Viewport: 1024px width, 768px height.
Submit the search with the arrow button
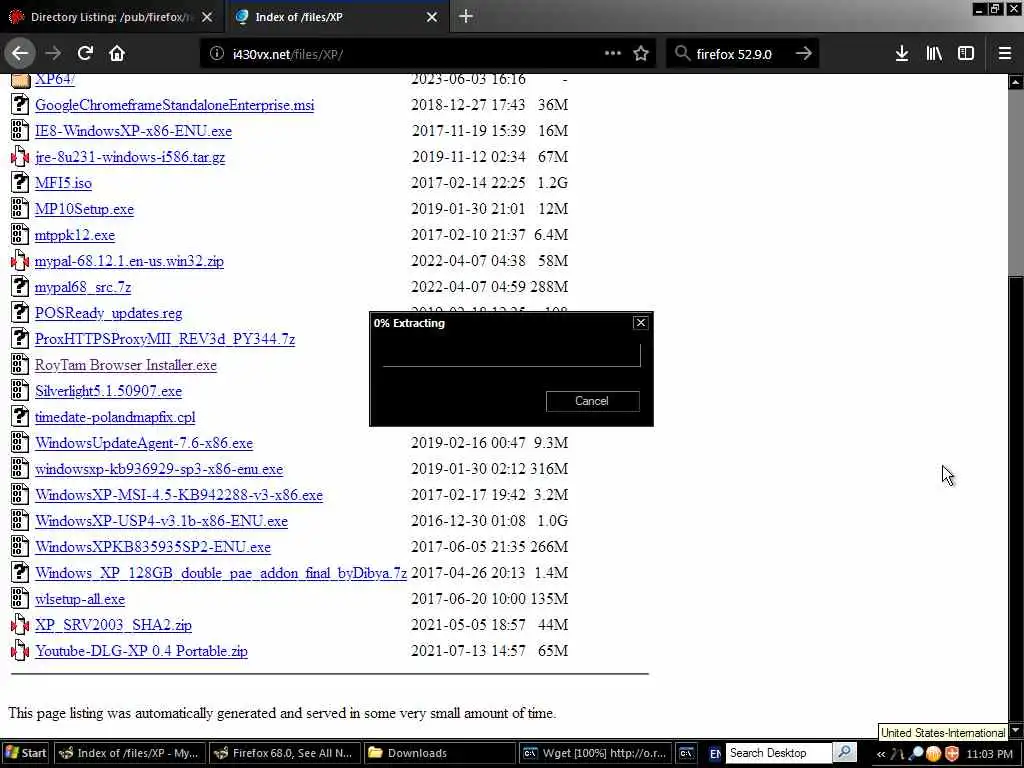point(804,54)
